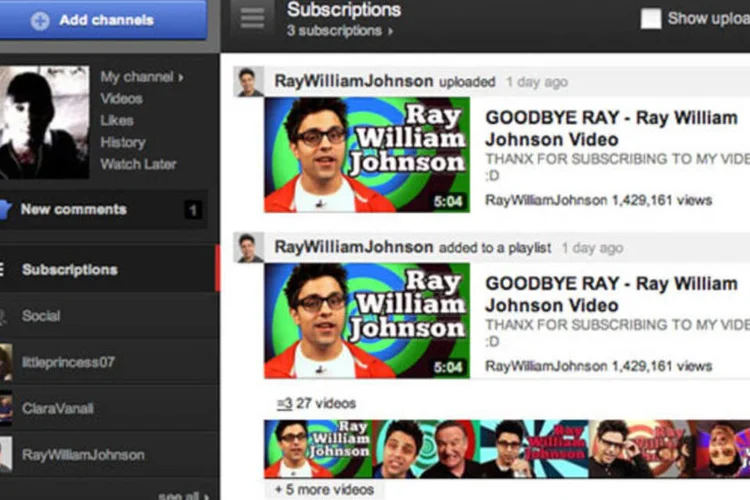Click the user profile picture in sidebar

(44, 122)
